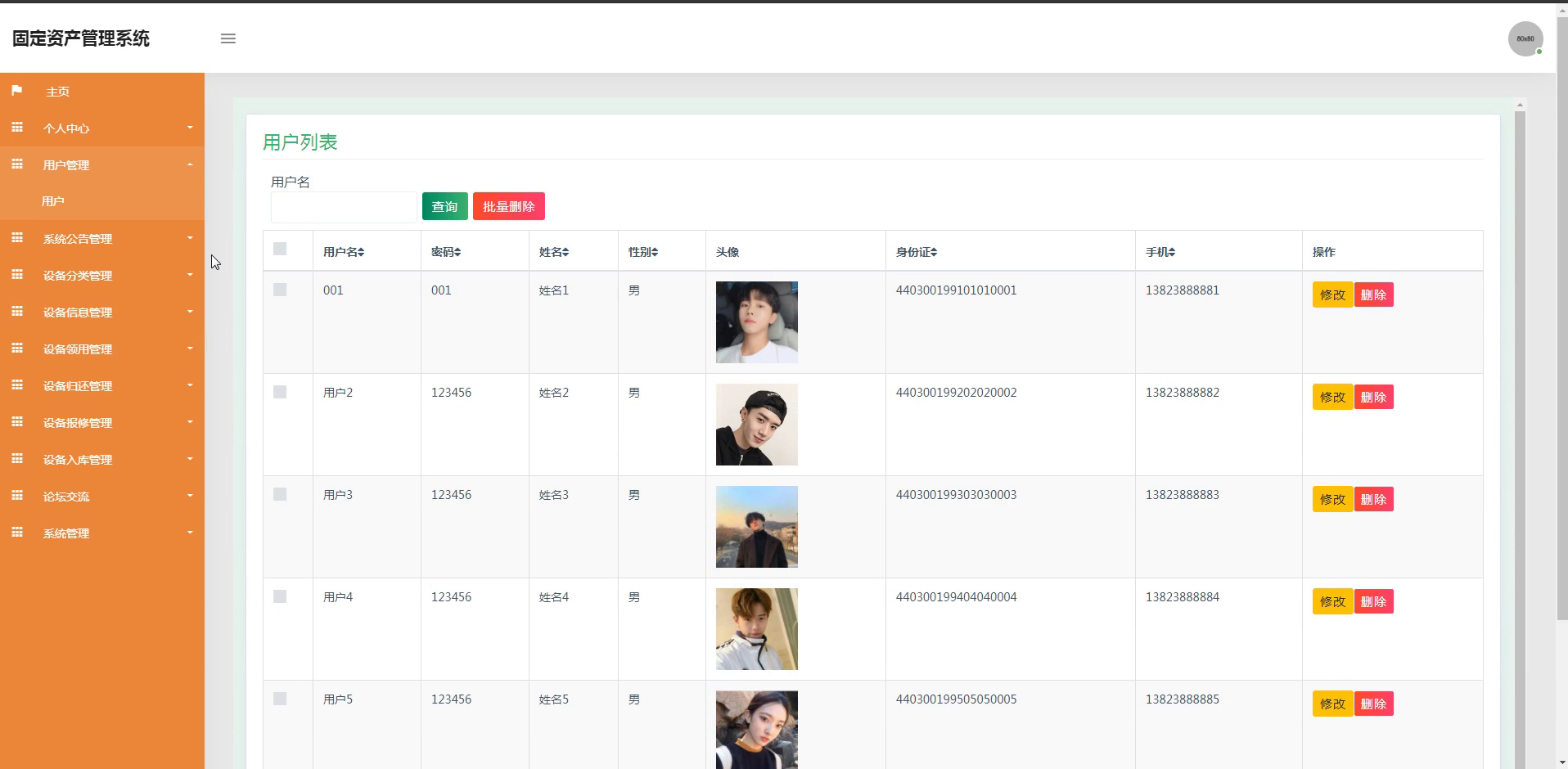The image size is (1568, 769).
Task: Click the flag icon beside 主页
Action: pyautogui.click(x=16, y=91)
